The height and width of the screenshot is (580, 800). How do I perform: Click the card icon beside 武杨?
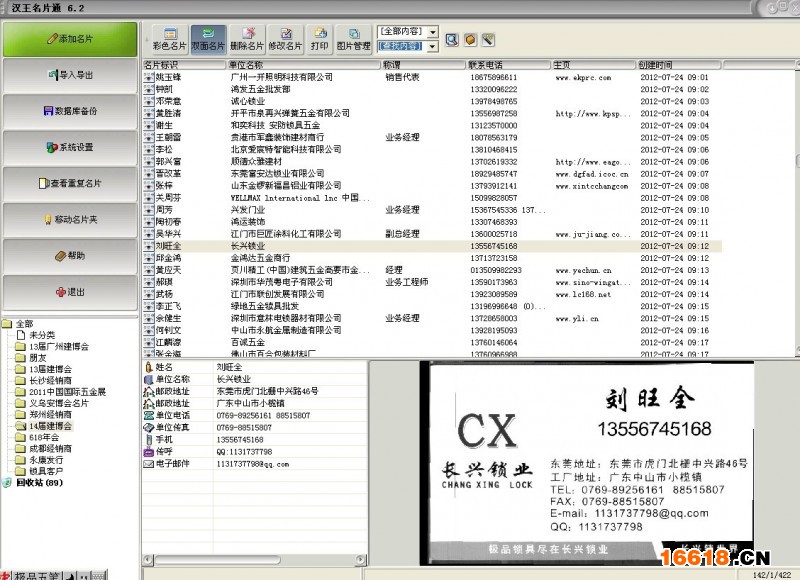[149, 294]
